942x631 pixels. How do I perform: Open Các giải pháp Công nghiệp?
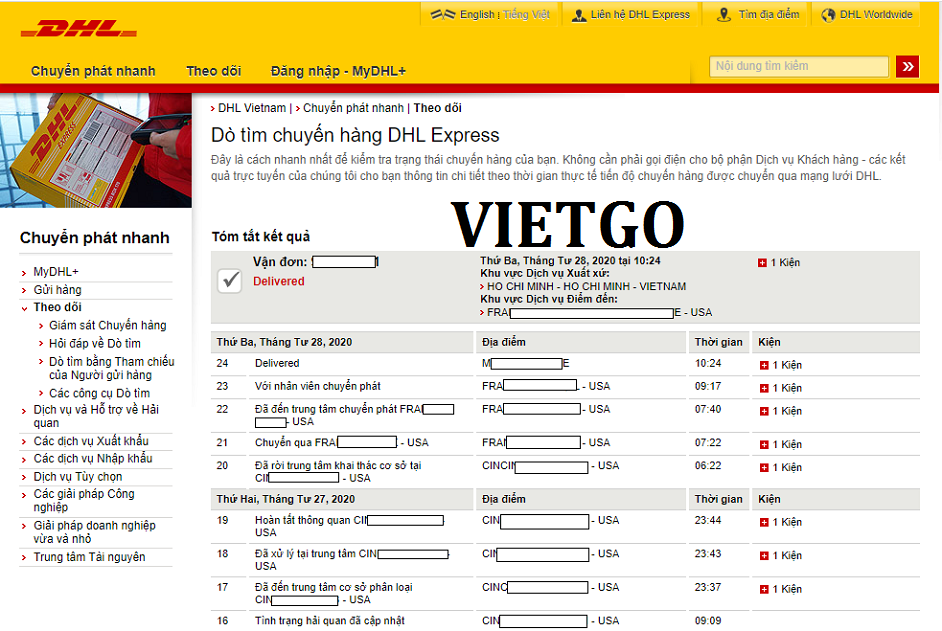tap(84, 500)
